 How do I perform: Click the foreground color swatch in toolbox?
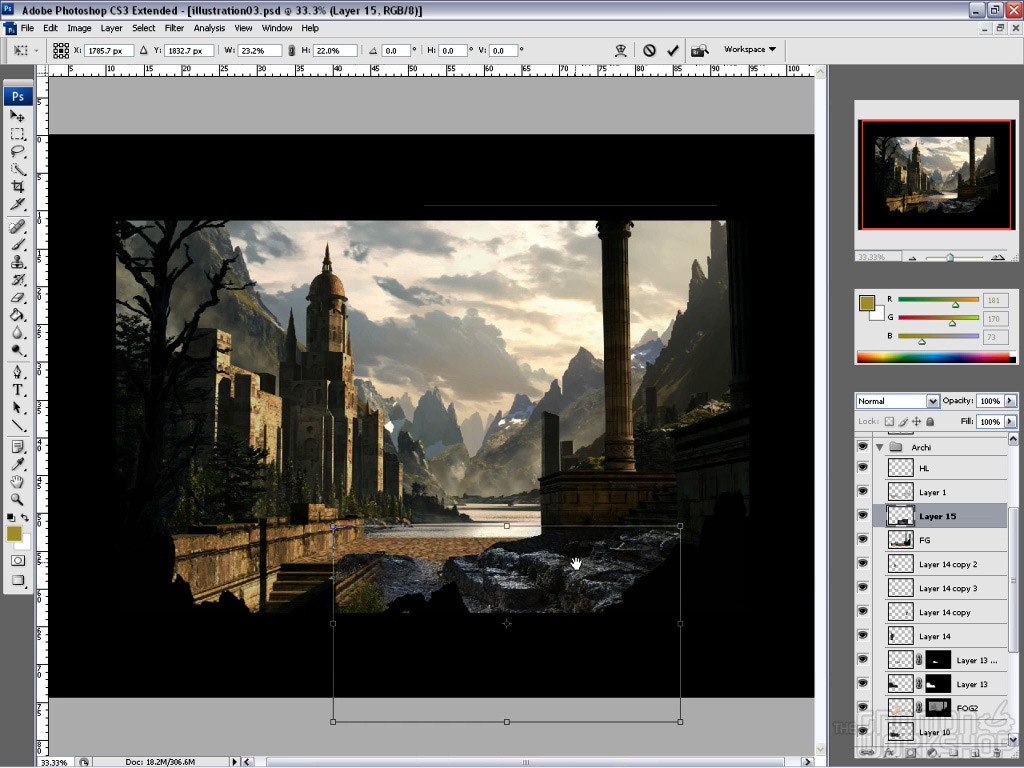point(14,534)
